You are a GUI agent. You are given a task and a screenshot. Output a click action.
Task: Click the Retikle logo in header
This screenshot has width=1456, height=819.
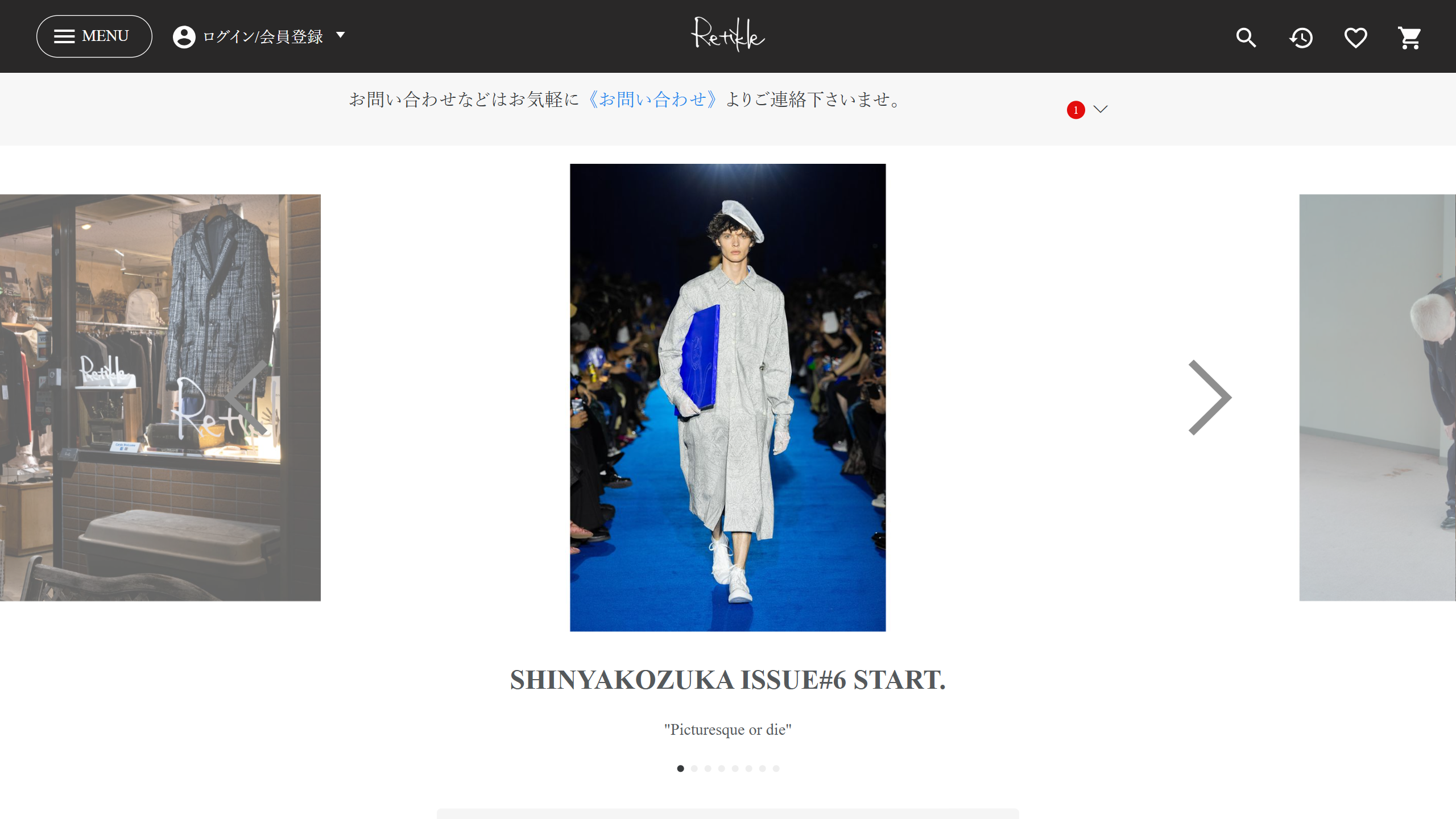coord(728,35)
